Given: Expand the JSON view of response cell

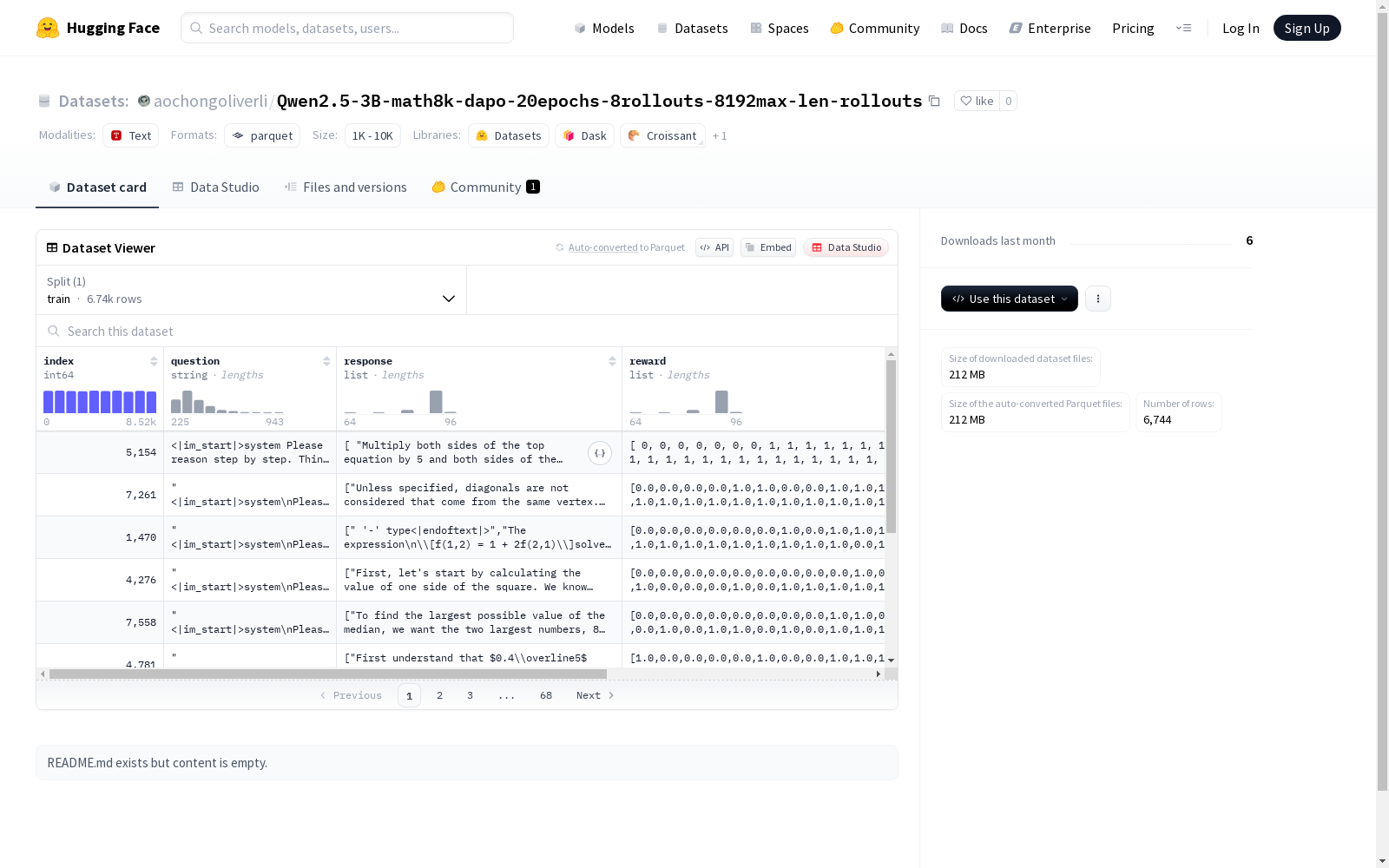Looking at the screenshot, I should pyautogui.click(x=600, y=453).
